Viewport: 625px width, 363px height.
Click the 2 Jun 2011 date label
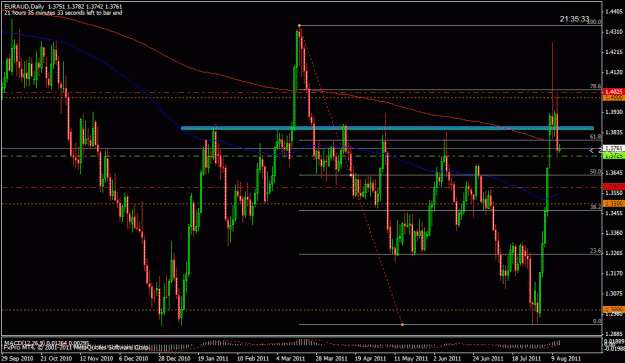click(x=448, y=359)
